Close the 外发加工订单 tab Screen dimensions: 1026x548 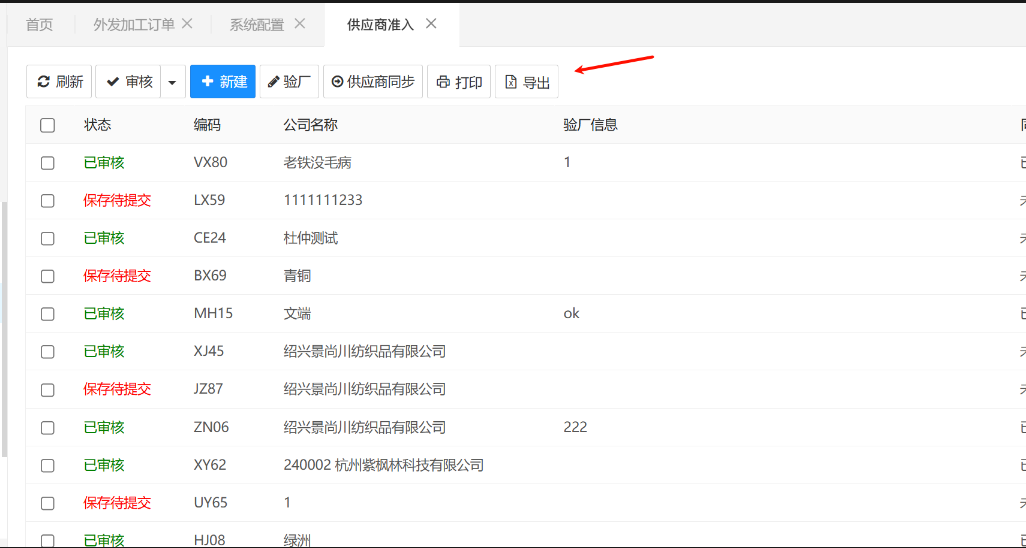[187, 24]
